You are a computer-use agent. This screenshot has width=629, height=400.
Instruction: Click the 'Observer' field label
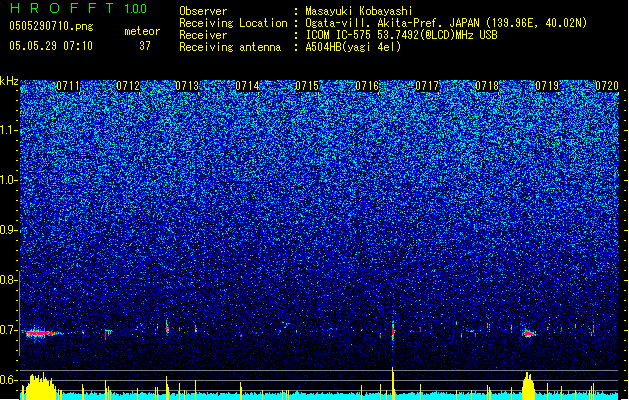click(x=203, y=11)
